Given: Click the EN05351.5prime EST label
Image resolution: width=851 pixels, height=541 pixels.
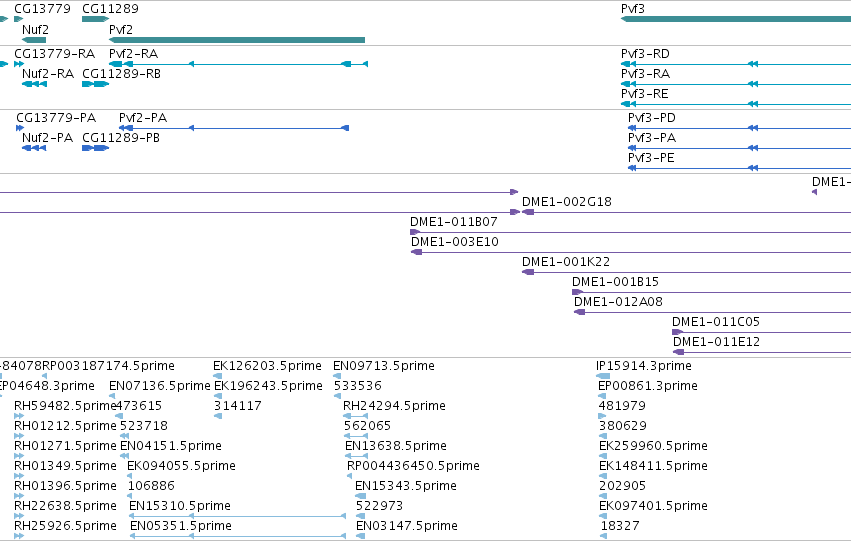Looking at the screenshot, I should coord(181,527).
